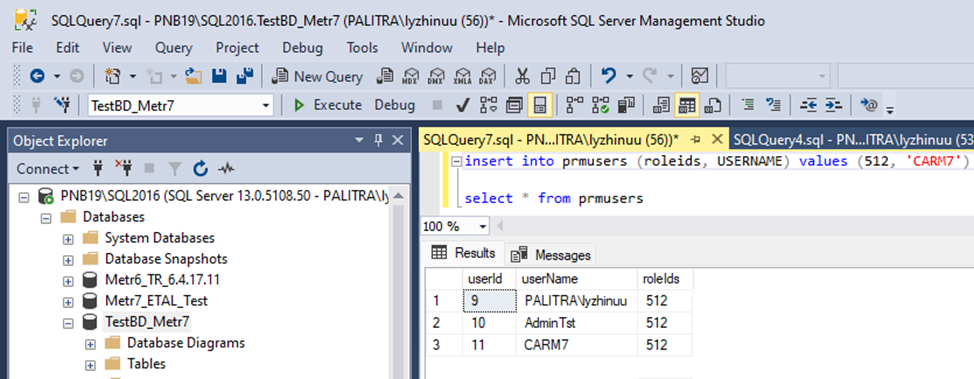The image size is (974, 379).
Task: Uncomment the selected lines icon
Action: 773,105
